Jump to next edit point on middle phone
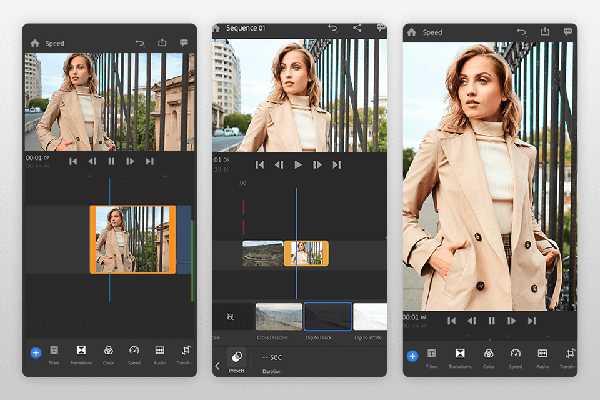This screenshot has width=600, height=400. click(337, 165)
